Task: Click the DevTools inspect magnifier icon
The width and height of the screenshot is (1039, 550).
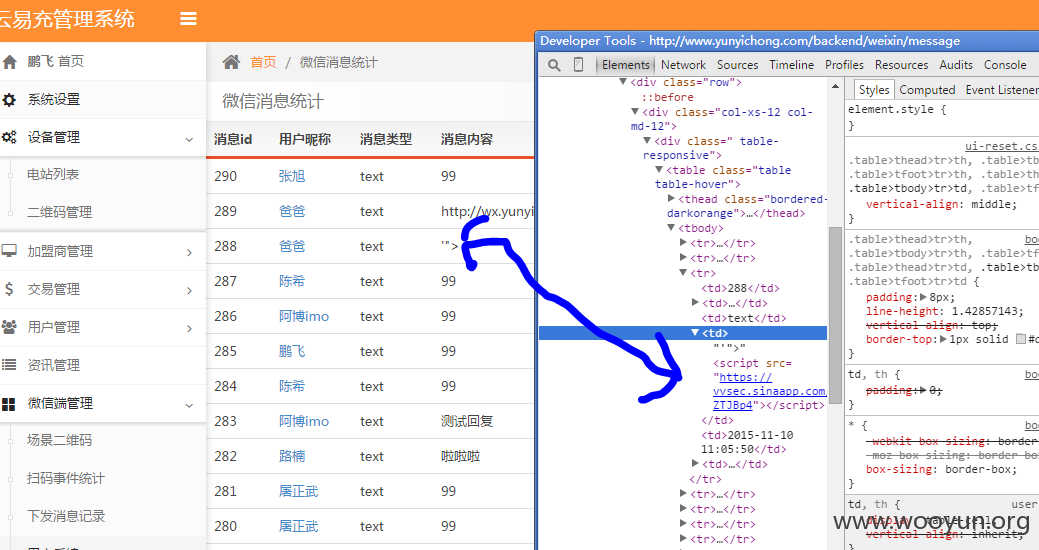Action: [x=554, y=65]
